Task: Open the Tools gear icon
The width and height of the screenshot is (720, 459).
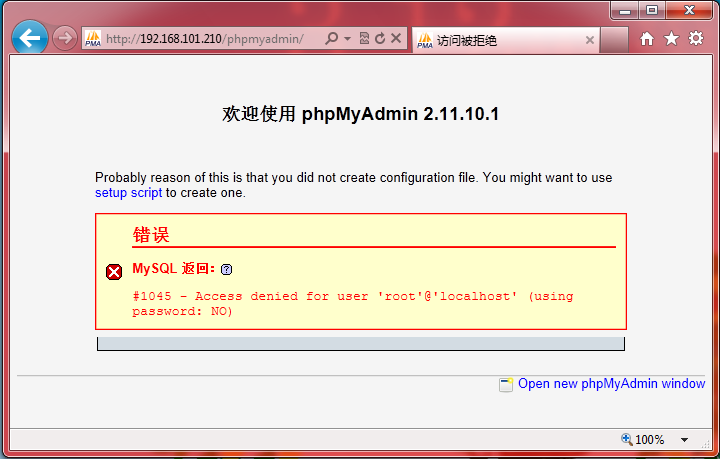Action: tap(696, 38)
